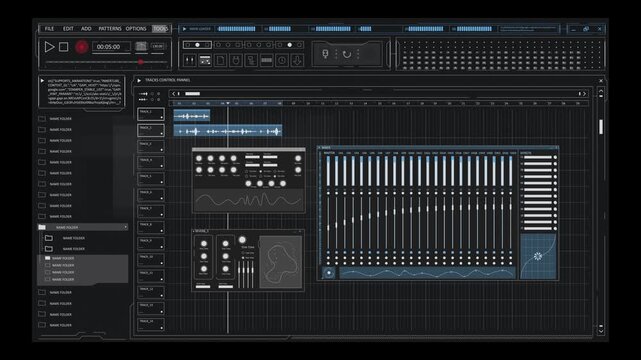This screenshot has width=641, height=360.
Task: Toggle the small dot on TRACK_1 header
Action: click(x=161, y=118)
